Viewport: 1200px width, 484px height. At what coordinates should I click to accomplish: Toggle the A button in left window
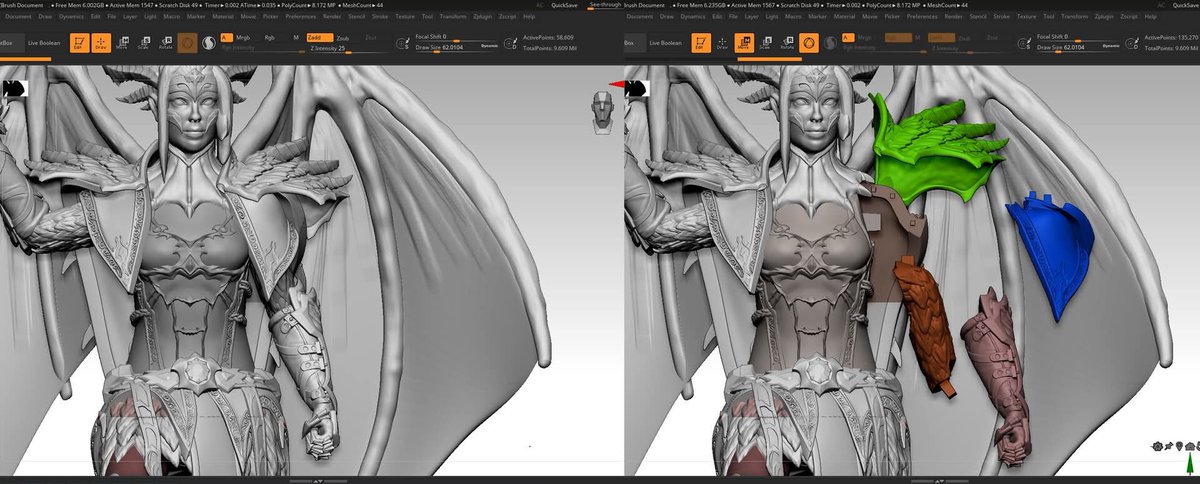pyautogui.click(x=226, y=37)
